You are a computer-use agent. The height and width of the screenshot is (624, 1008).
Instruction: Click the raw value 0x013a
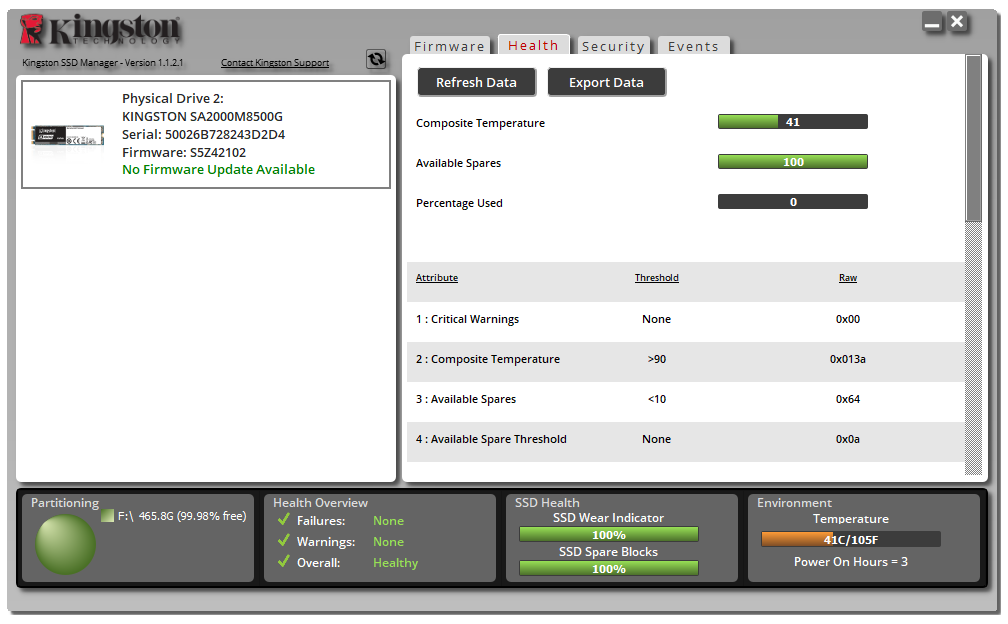pos(848,359)
